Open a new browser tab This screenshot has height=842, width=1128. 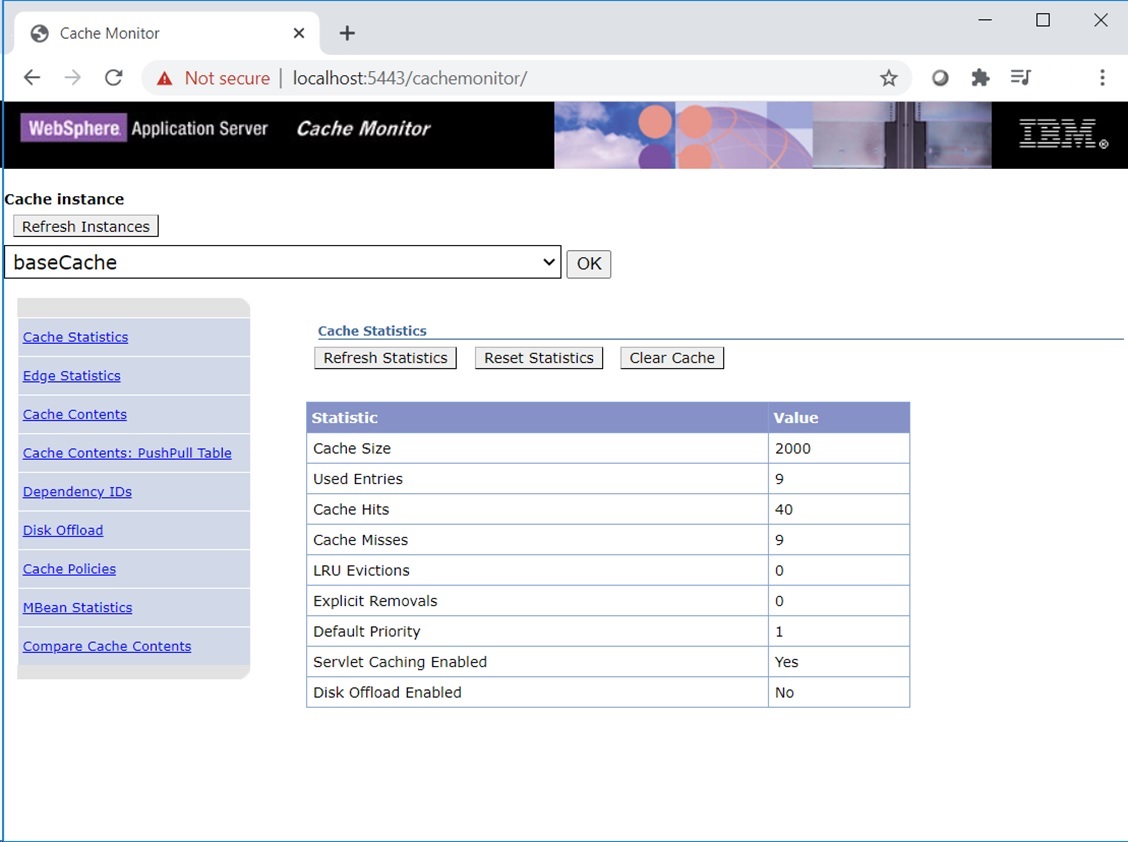point(347,33)
